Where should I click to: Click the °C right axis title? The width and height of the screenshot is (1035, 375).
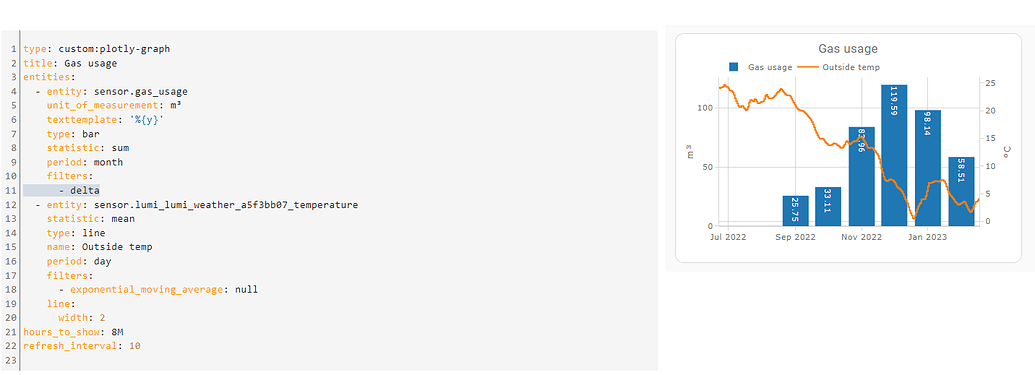tap(1007, 153)
